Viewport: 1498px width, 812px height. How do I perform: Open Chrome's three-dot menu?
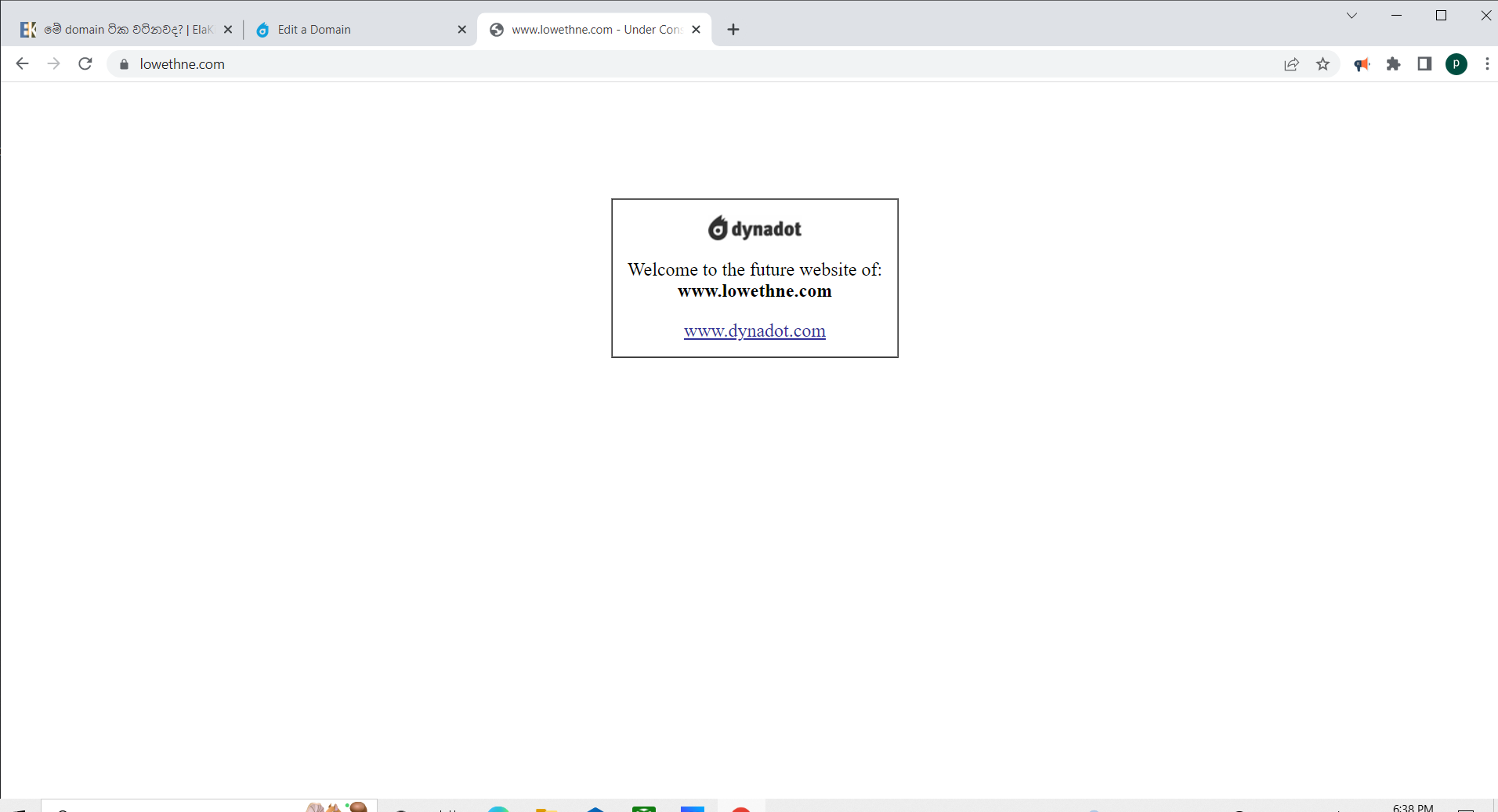(1487, 64)
